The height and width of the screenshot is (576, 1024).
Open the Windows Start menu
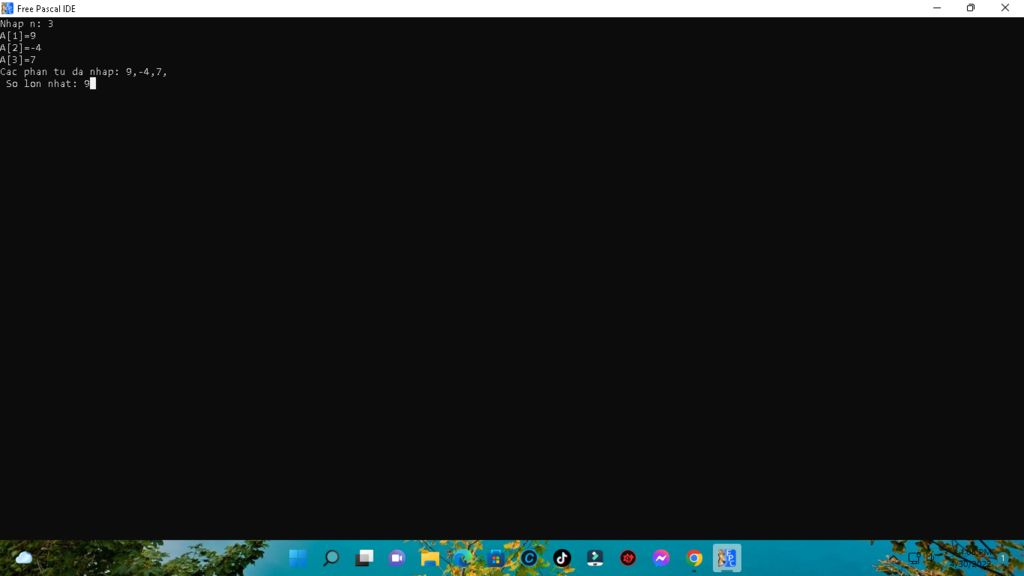pos(298,558)
